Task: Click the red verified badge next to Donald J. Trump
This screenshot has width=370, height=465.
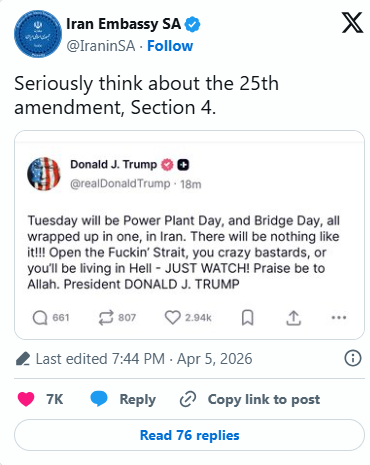Action: click(x=167, y=165)
